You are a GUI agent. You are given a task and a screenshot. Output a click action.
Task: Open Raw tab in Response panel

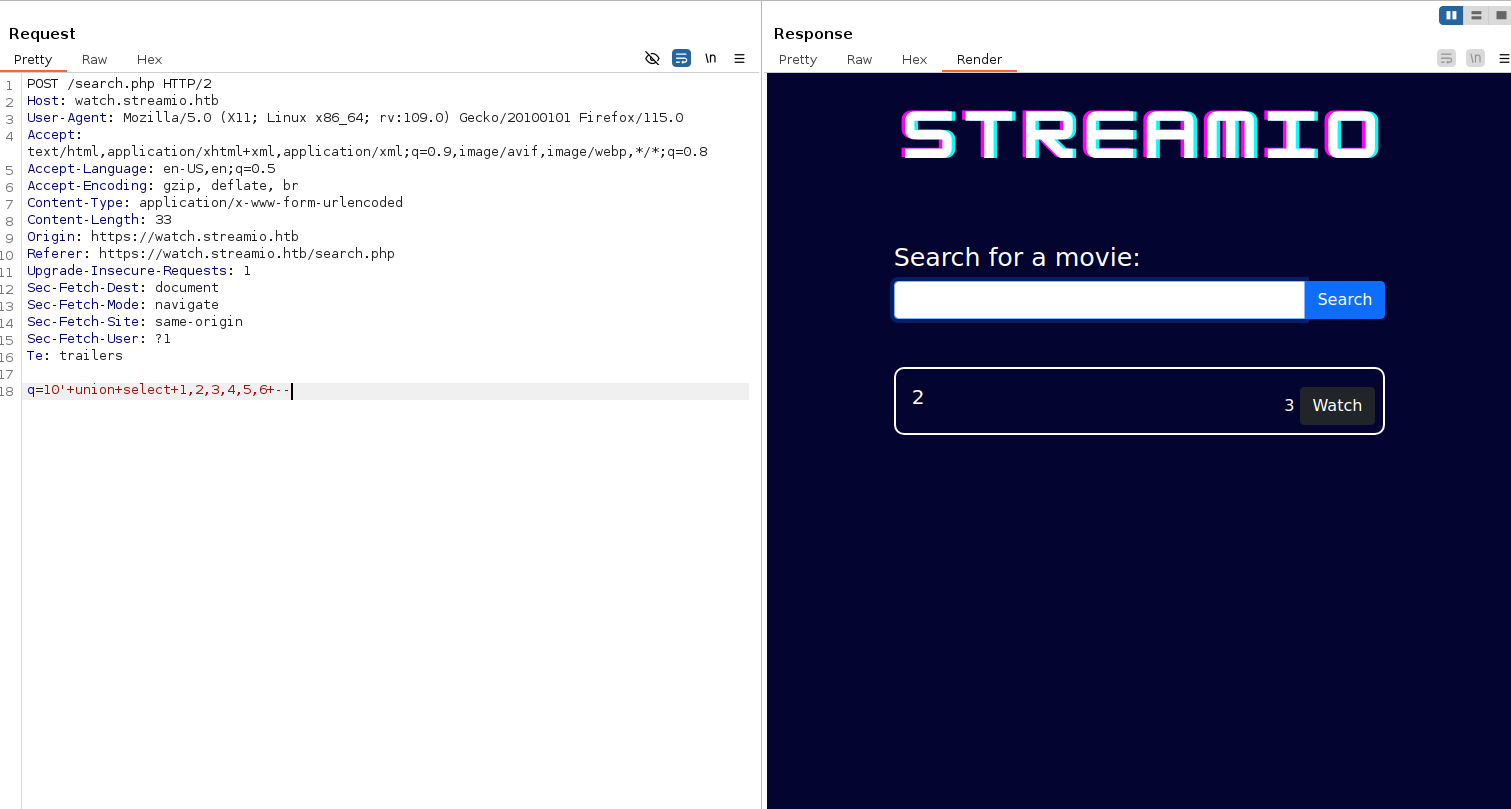click(859, 60)
